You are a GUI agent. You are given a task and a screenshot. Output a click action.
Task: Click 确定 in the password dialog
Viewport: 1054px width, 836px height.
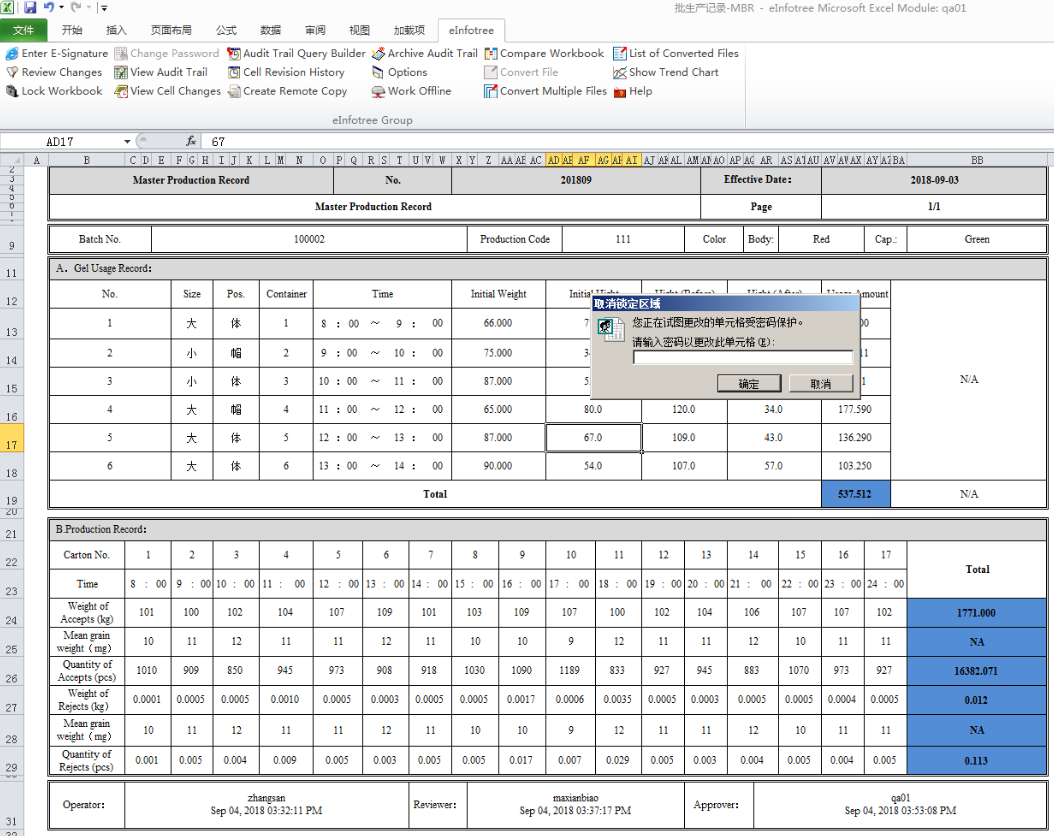pos(748,384)
